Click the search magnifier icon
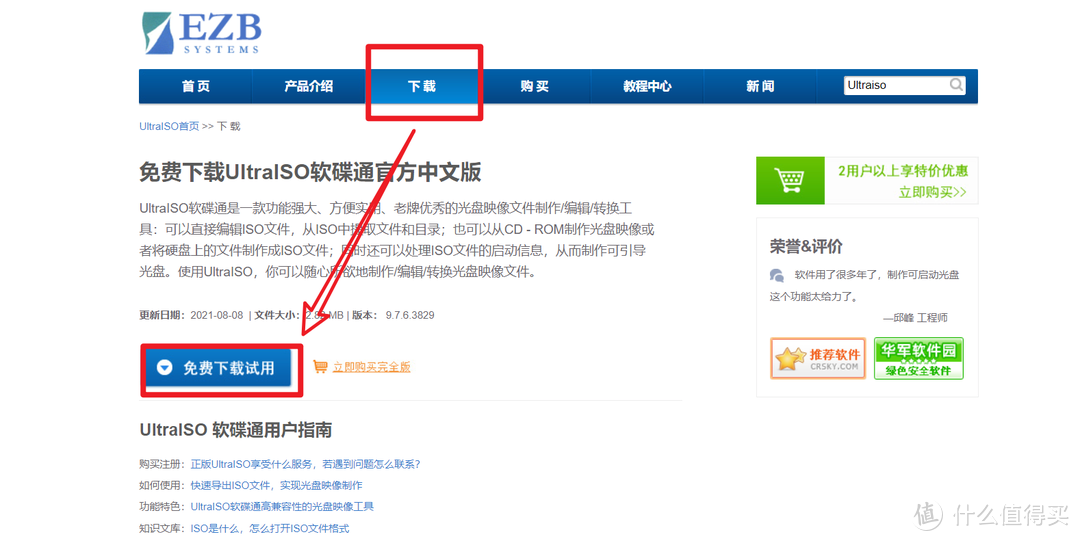The height and width of the screenshot is (541, 1080). click(956, 85)
